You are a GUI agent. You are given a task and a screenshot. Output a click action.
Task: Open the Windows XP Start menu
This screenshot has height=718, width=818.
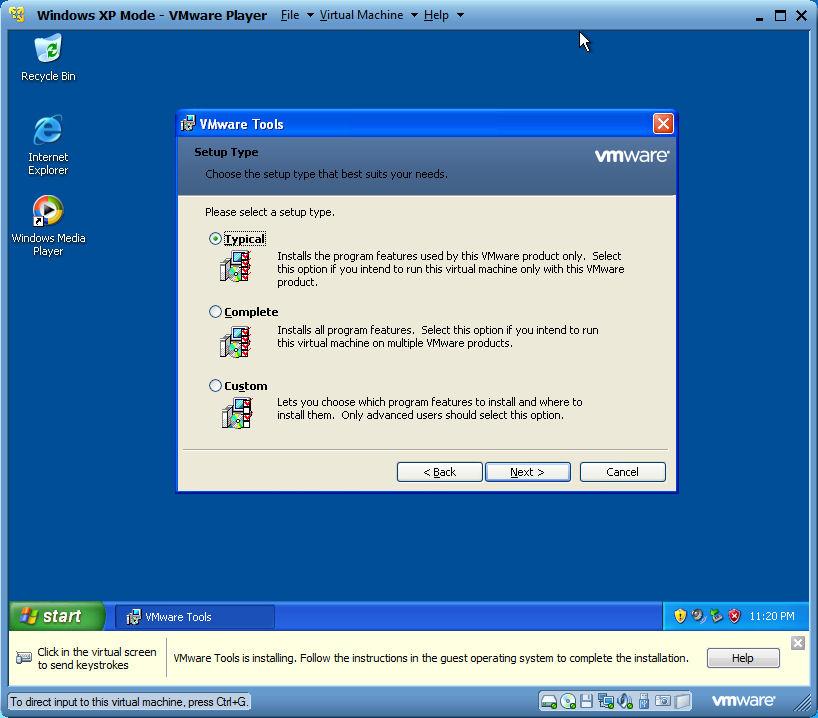[56, 616]
